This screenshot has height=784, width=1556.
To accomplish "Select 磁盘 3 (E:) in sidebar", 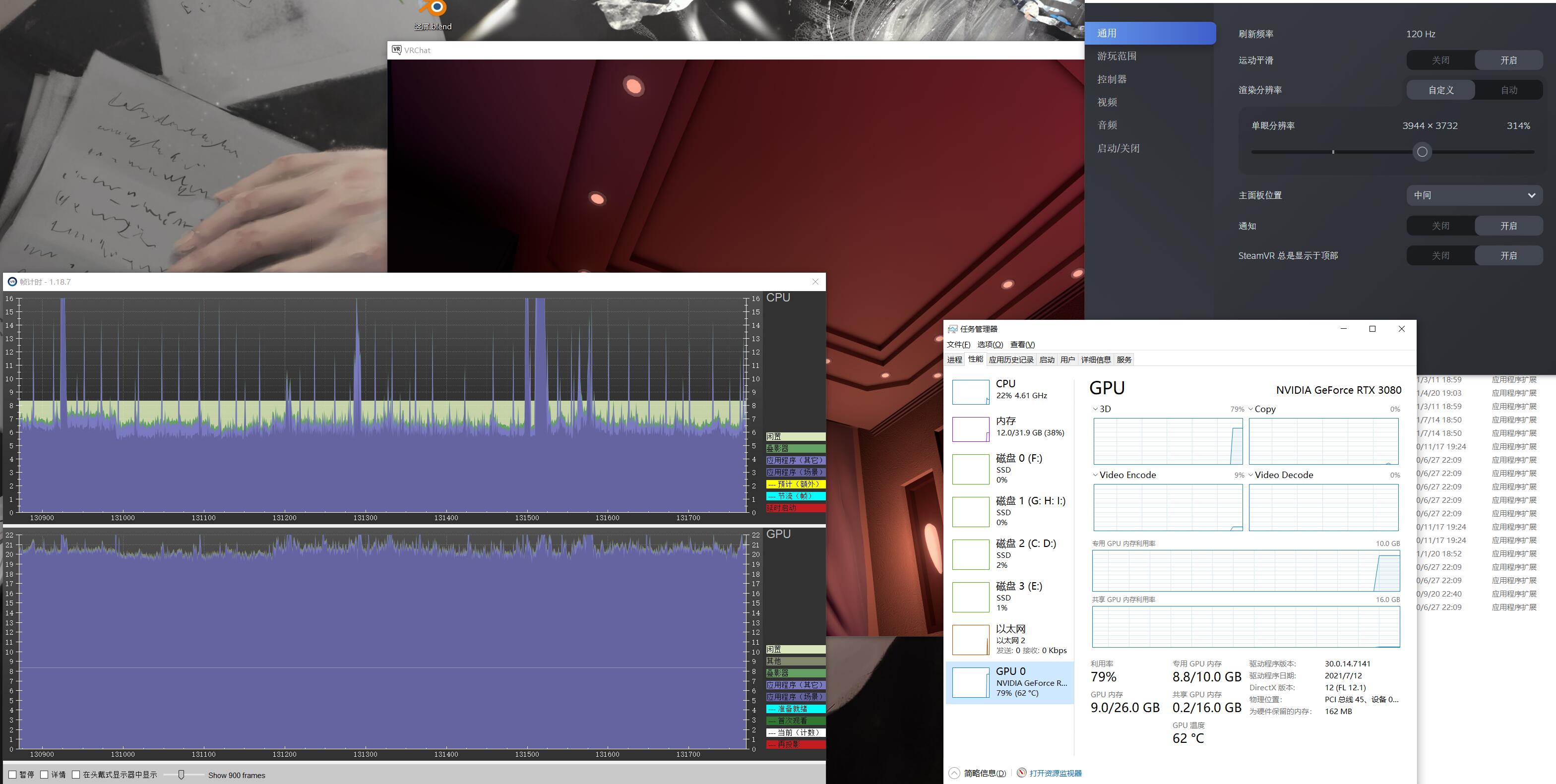I will tap(1010, 596).
